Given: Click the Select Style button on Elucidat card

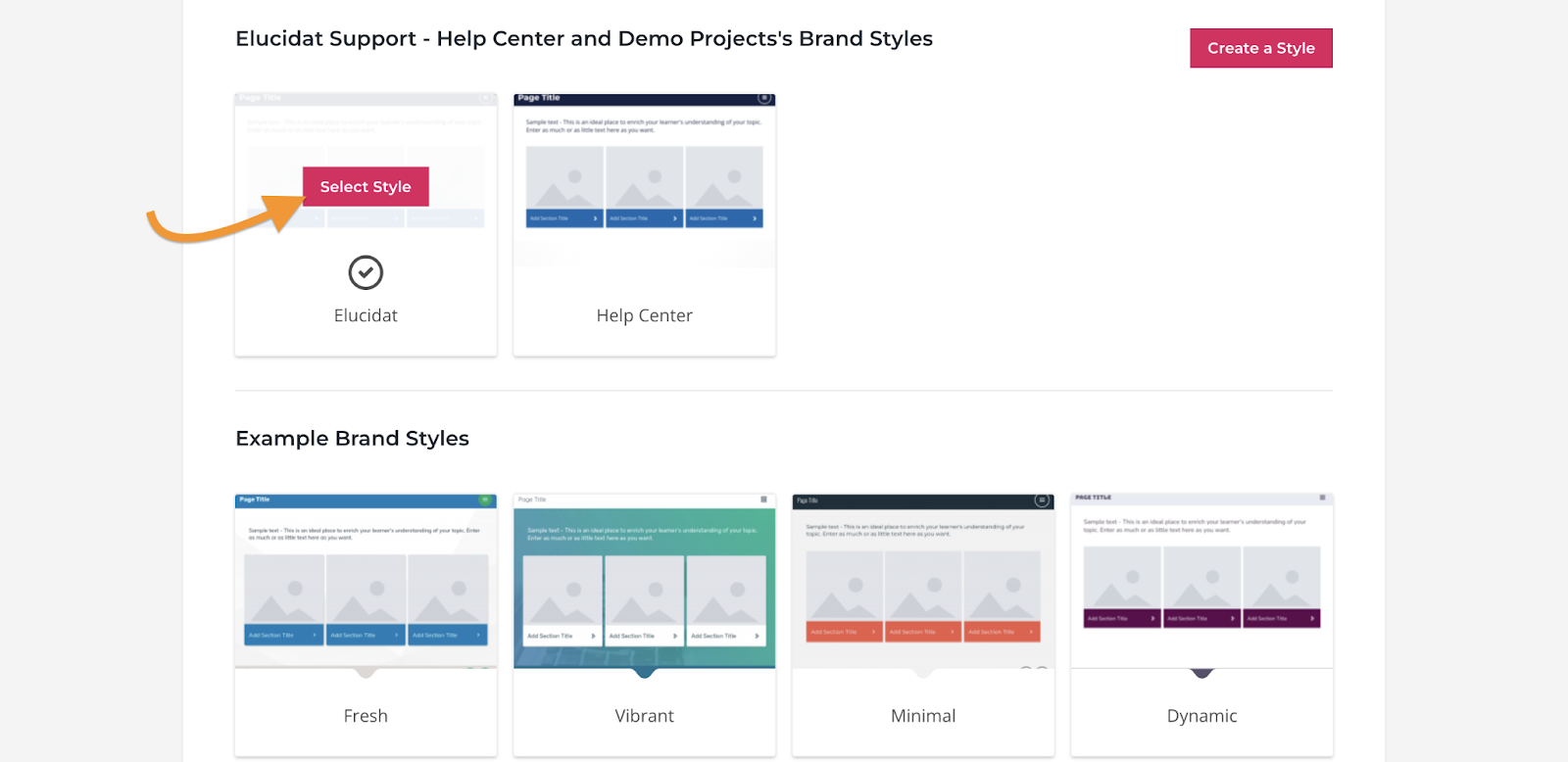Looking at the screenshot, I should [x=366, y=186].
